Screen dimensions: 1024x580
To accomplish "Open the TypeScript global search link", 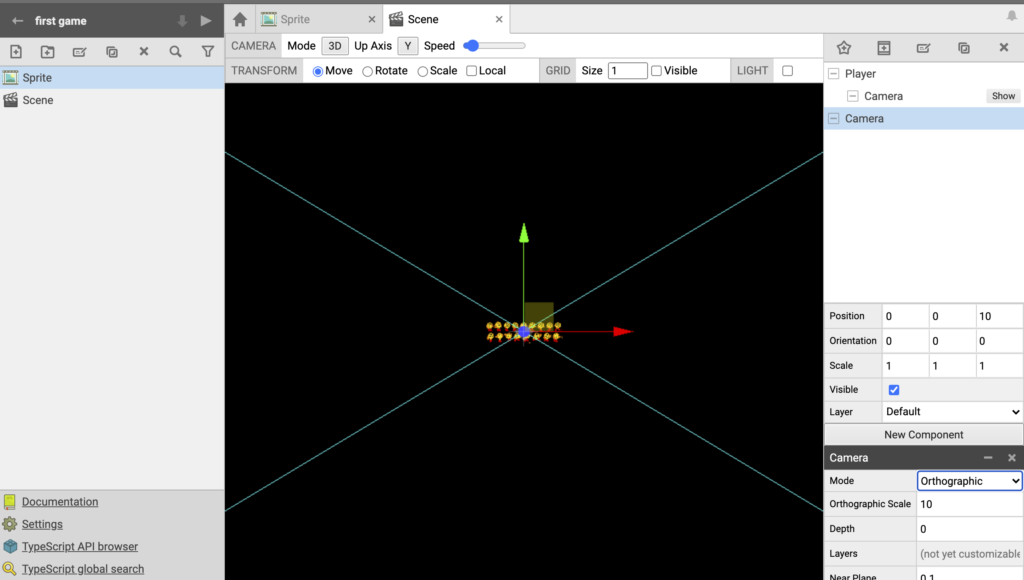I will [83, 569].
